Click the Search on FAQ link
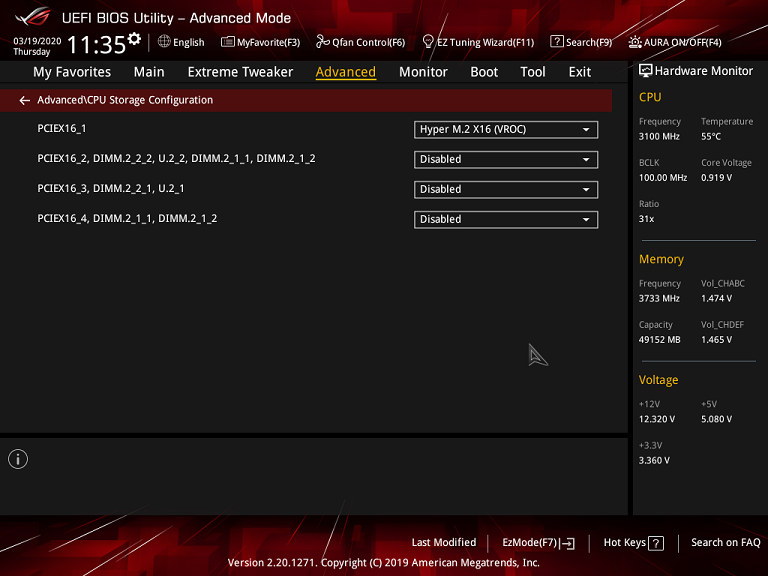The width and height of the screenshot is (768, 576). click(725, 543)
